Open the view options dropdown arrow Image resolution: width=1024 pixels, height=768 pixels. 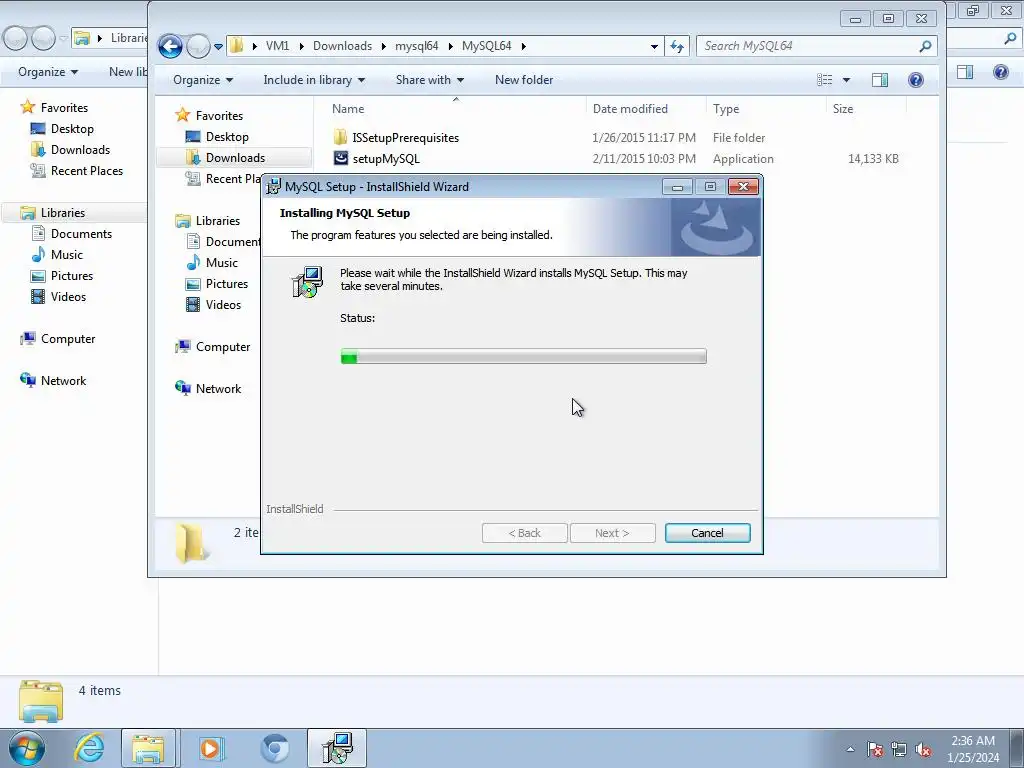pyautogui.click(x=846, y=80)
